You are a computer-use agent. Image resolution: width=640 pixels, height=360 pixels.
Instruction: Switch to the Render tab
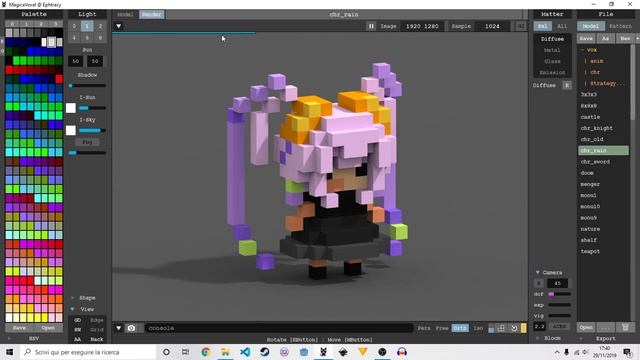pos(151,14)
